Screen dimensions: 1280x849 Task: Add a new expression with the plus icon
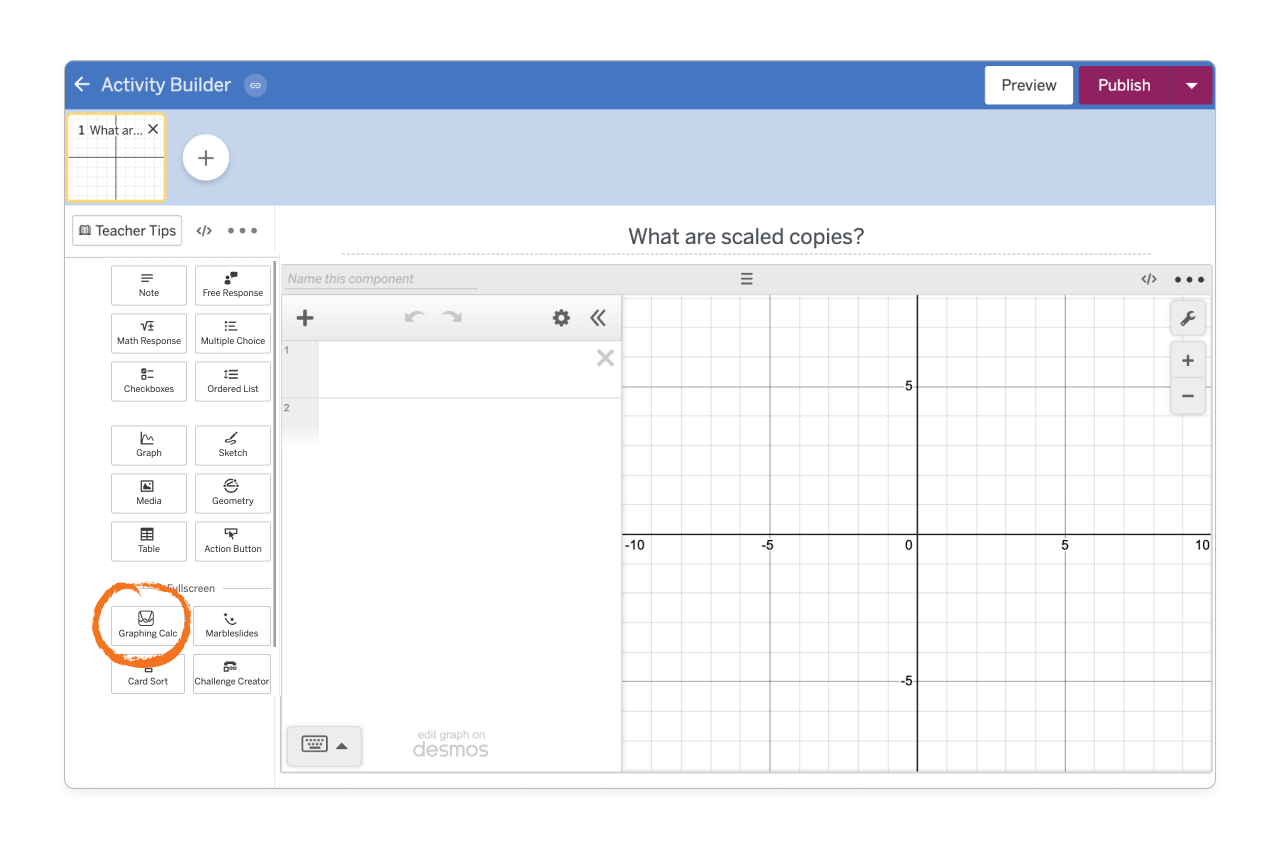(x=305, y=317)
